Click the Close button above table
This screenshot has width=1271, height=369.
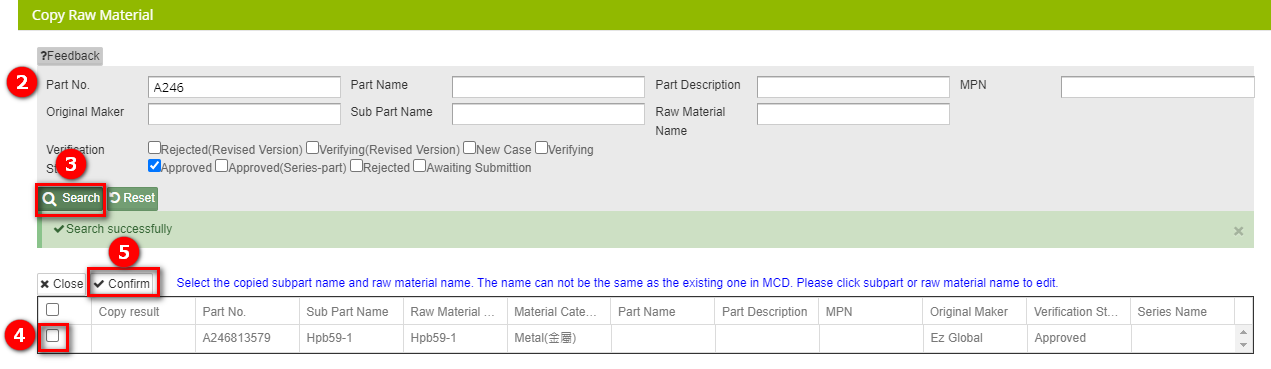click(62, 284)
